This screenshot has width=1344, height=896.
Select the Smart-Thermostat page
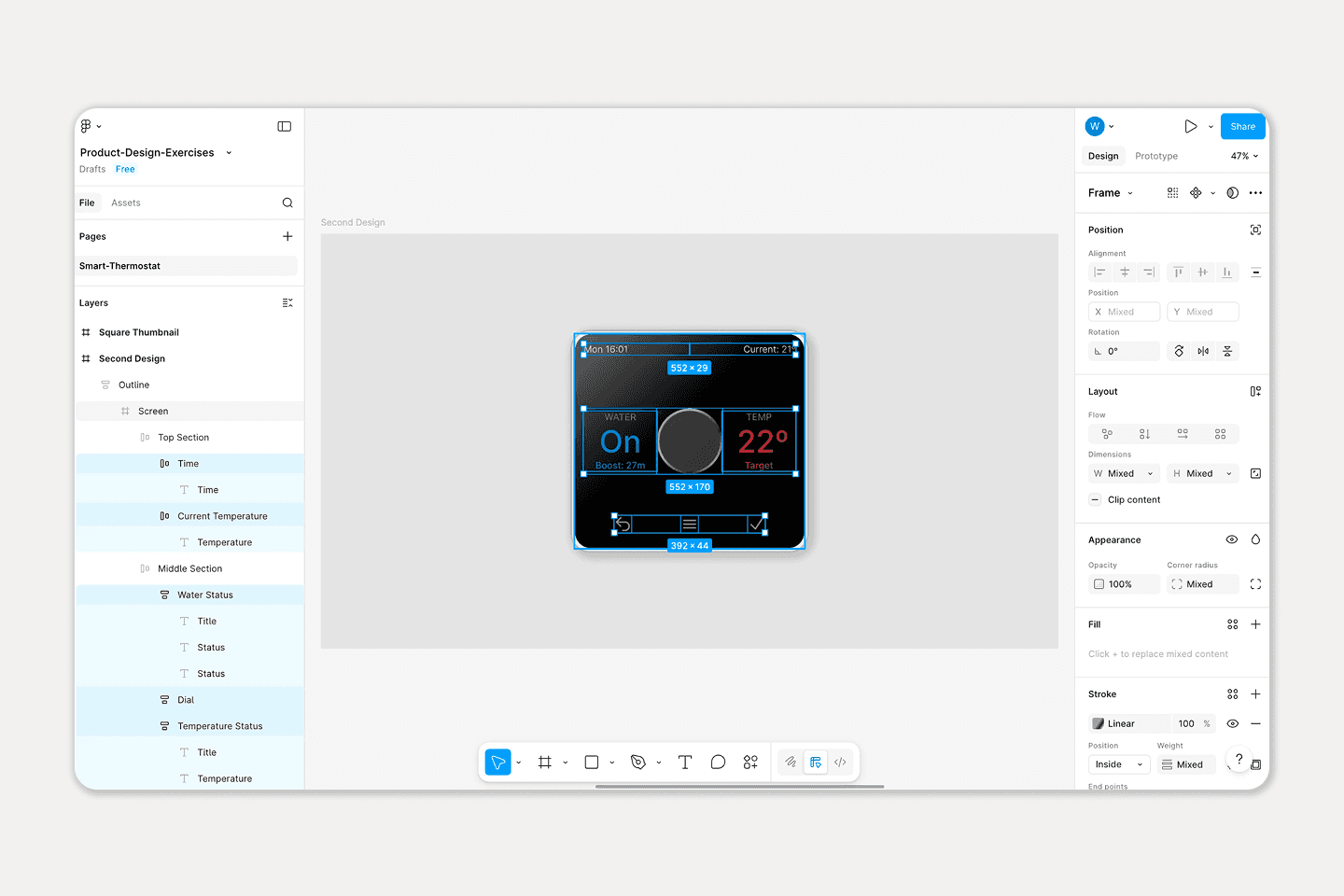(187, 266)
